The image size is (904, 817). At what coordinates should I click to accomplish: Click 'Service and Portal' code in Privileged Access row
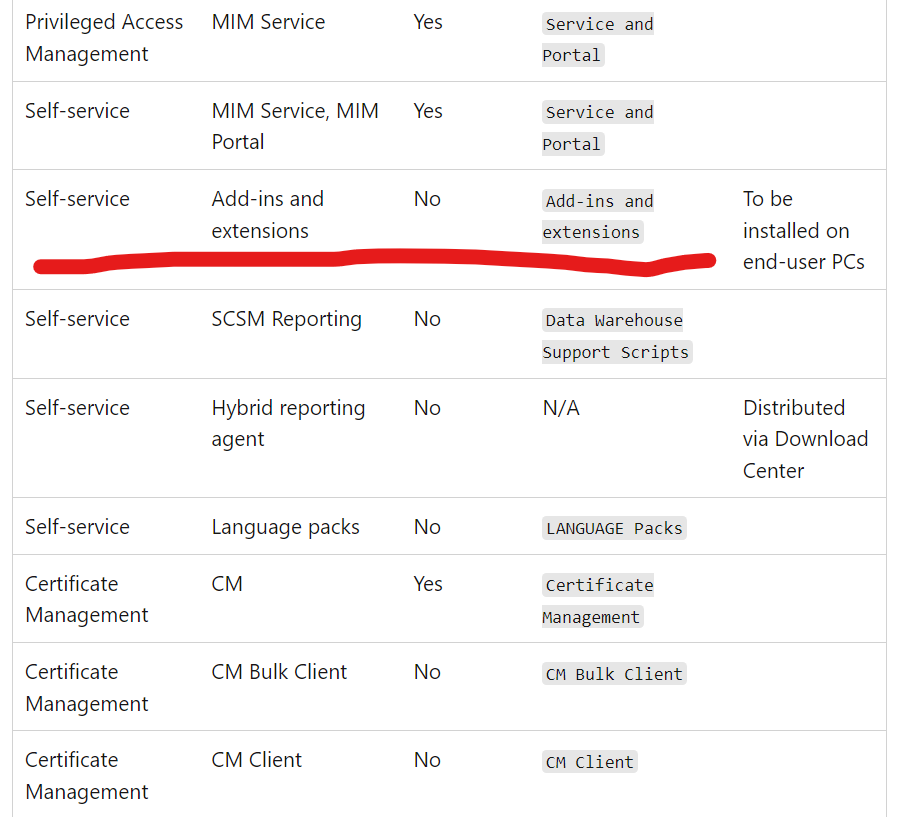pos(598,40)
